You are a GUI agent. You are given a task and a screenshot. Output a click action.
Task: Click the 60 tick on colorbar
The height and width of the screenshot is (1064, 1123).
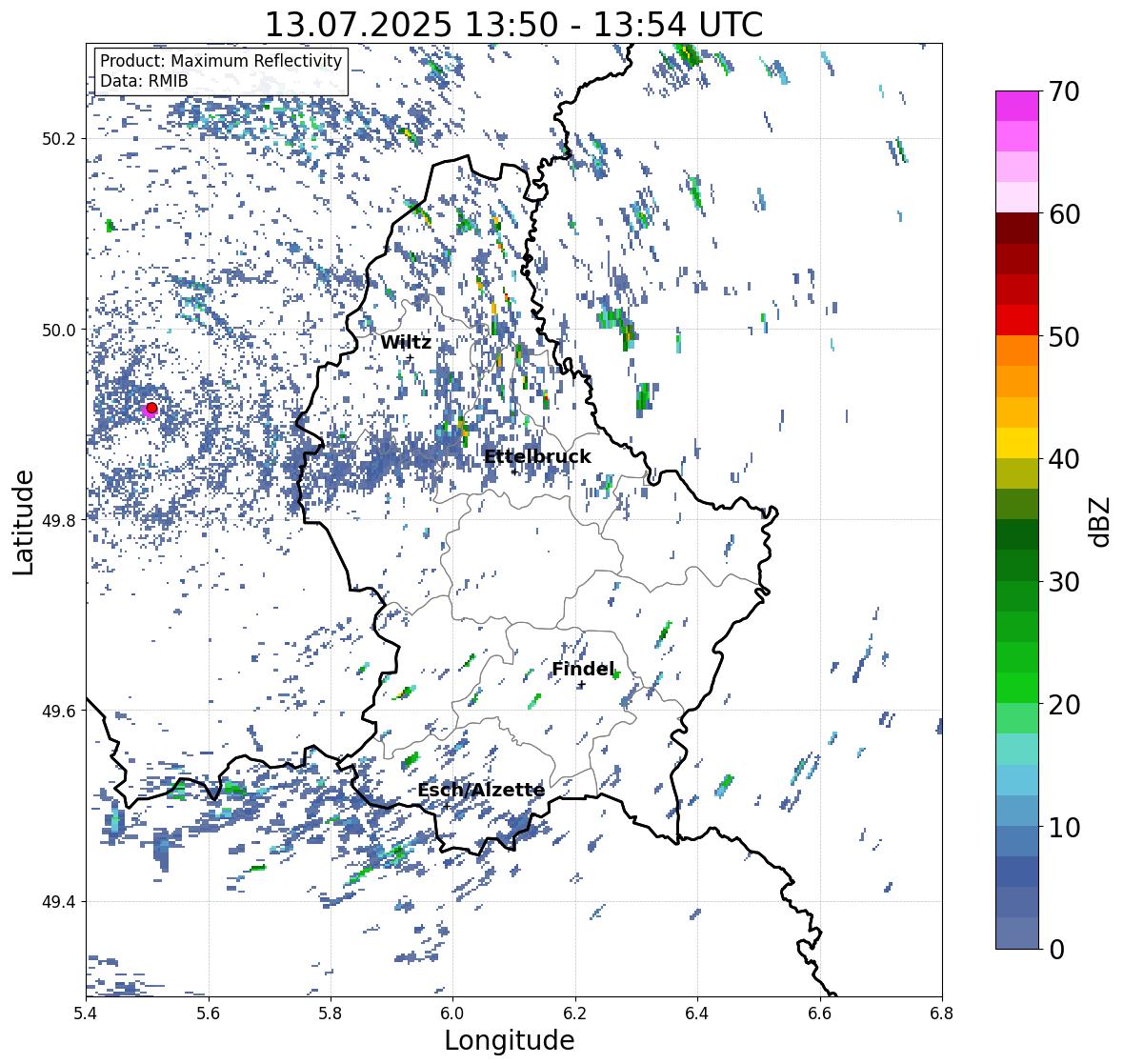(x=1064, y=214)
